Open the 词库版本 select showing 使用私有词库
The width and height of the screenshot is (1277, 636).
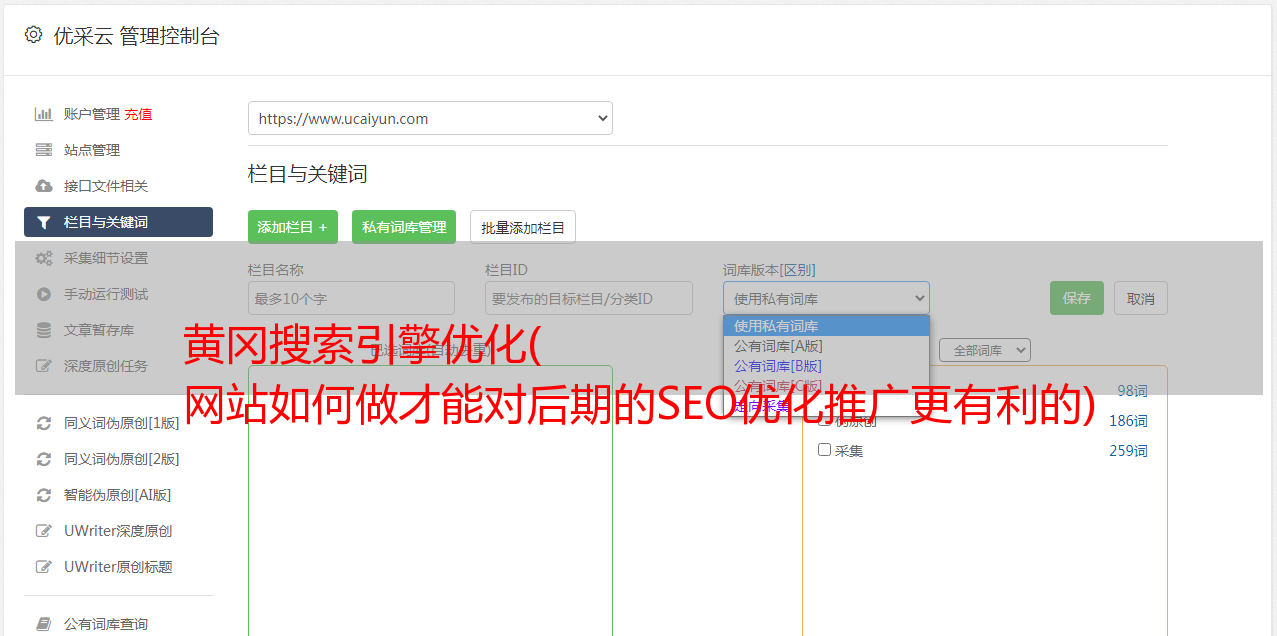click(826, 298)
